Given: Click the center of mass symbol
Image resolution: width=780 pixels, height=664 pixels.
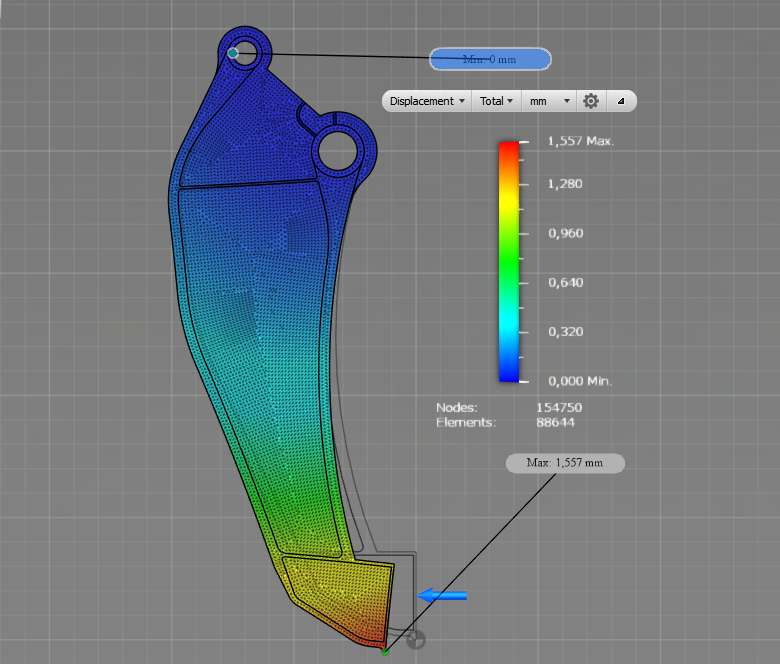Looking at the screenshot, I should [x=415, y=640].
